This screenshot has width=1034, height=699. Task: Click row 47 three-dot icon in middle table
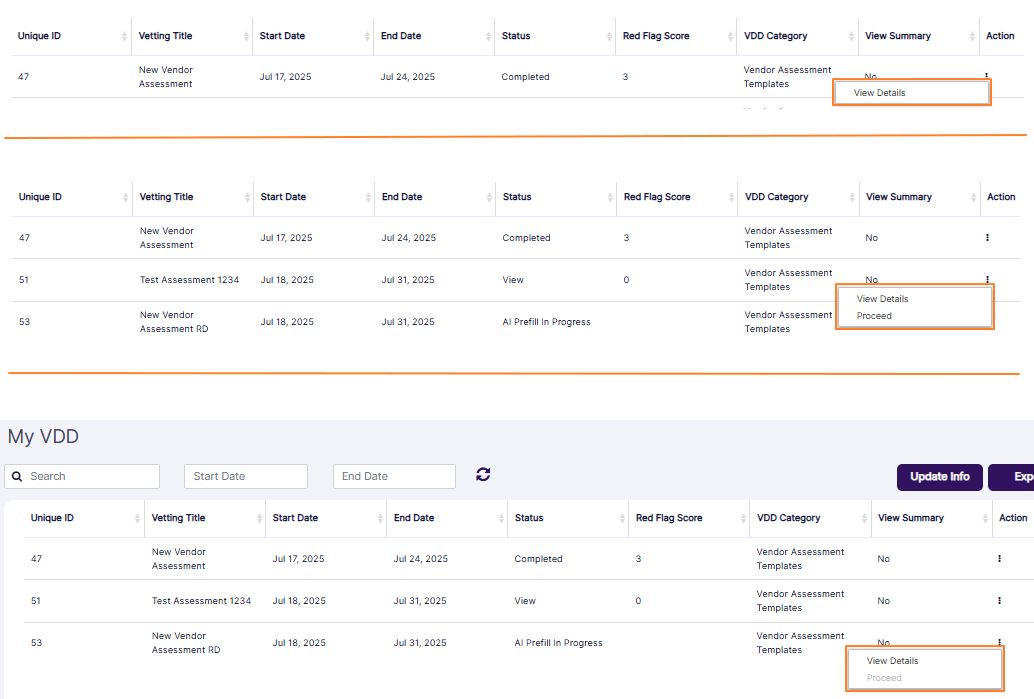coord(987,238)
